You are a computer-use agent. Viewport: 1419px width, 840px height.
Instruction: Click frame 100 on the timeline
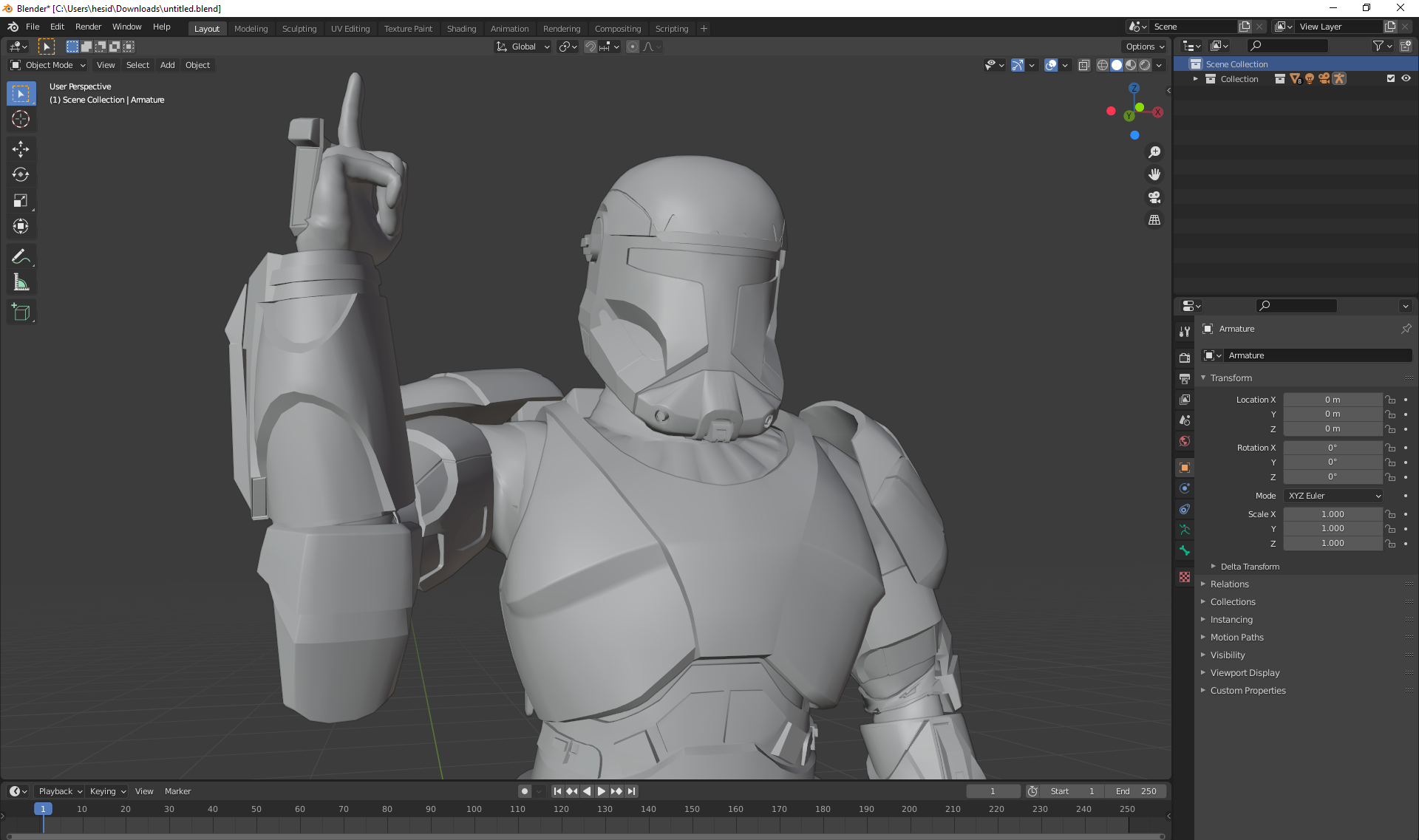coord(474,810)
